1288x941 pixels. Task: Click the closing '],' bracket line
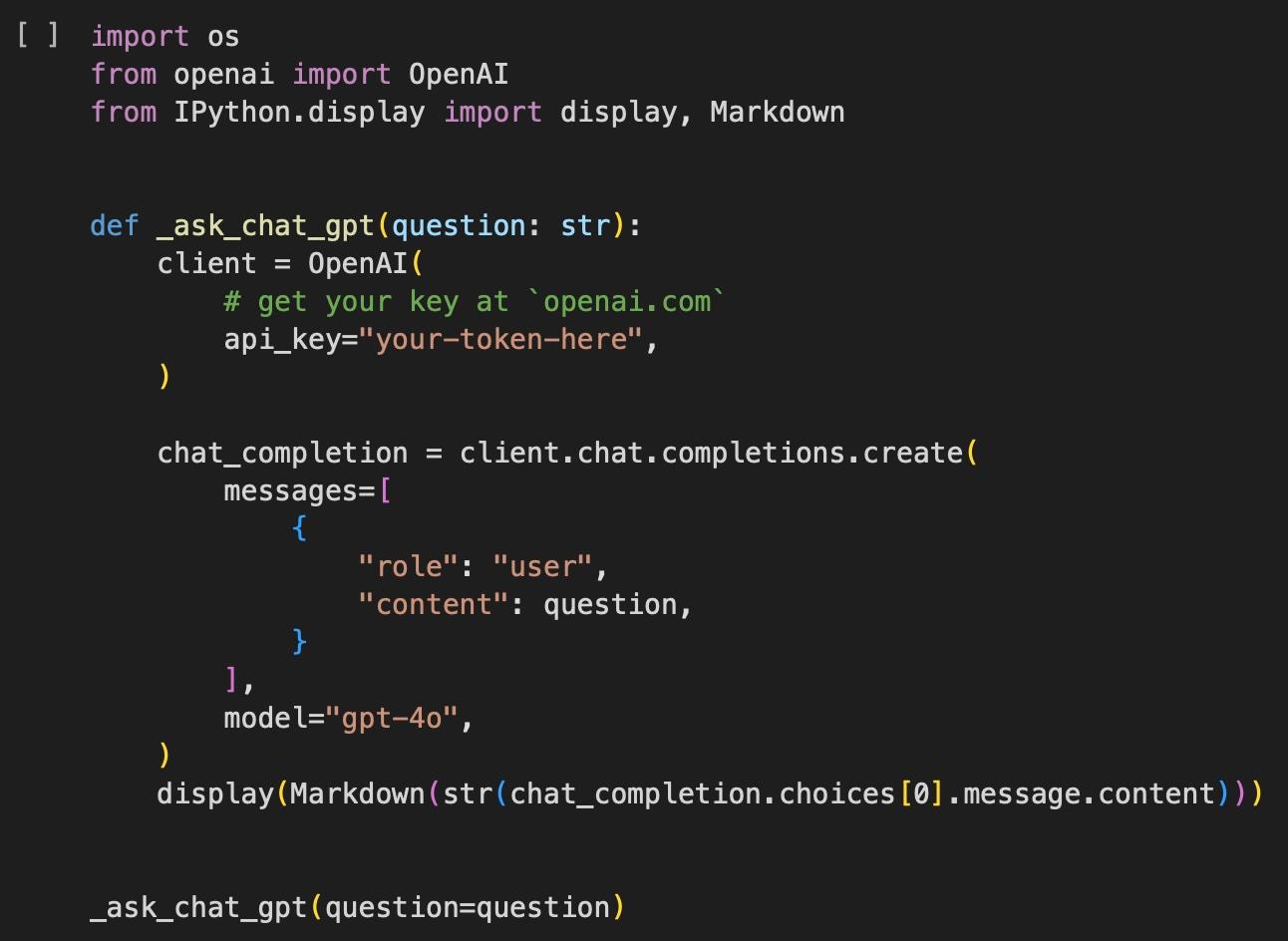click(239, 680)
